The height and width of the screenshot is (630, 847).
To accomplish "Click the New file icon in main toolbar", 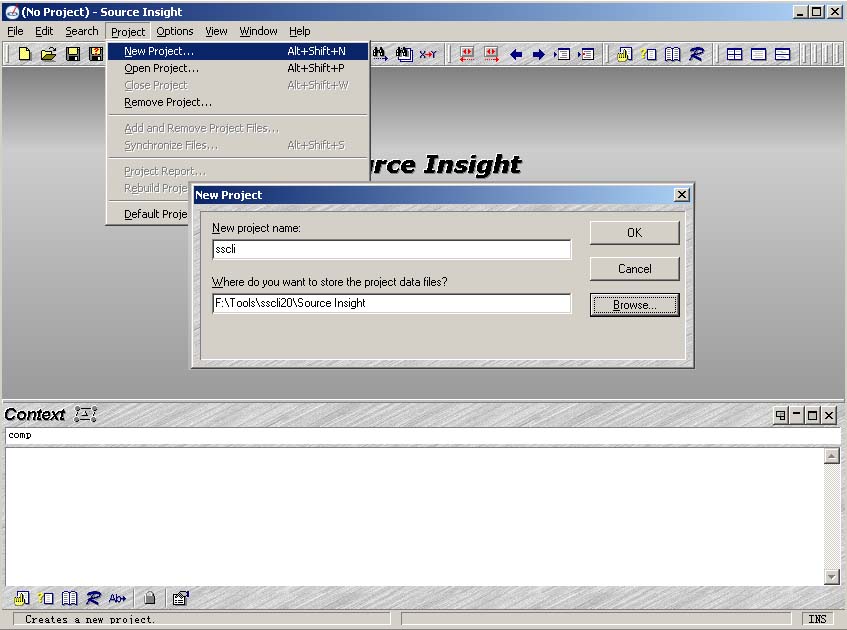I will [24, 54].
